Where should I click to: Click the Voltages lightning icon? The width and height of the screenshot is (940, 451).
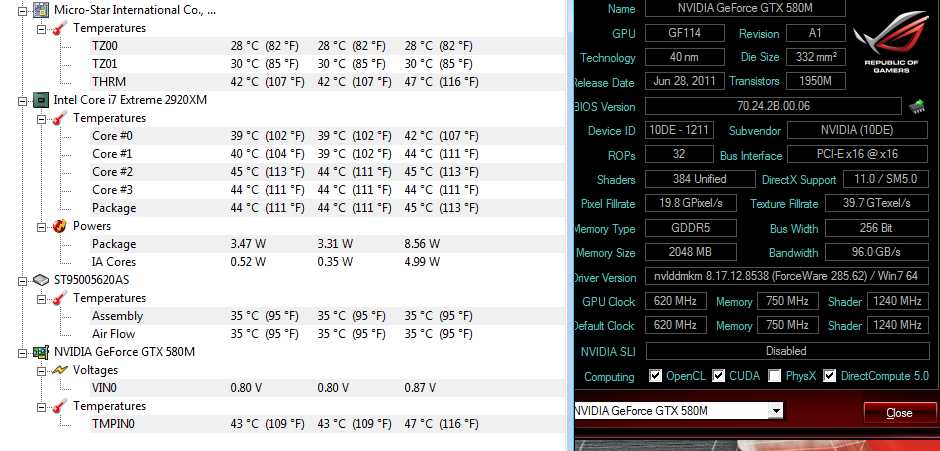click(x=59, y=370)
